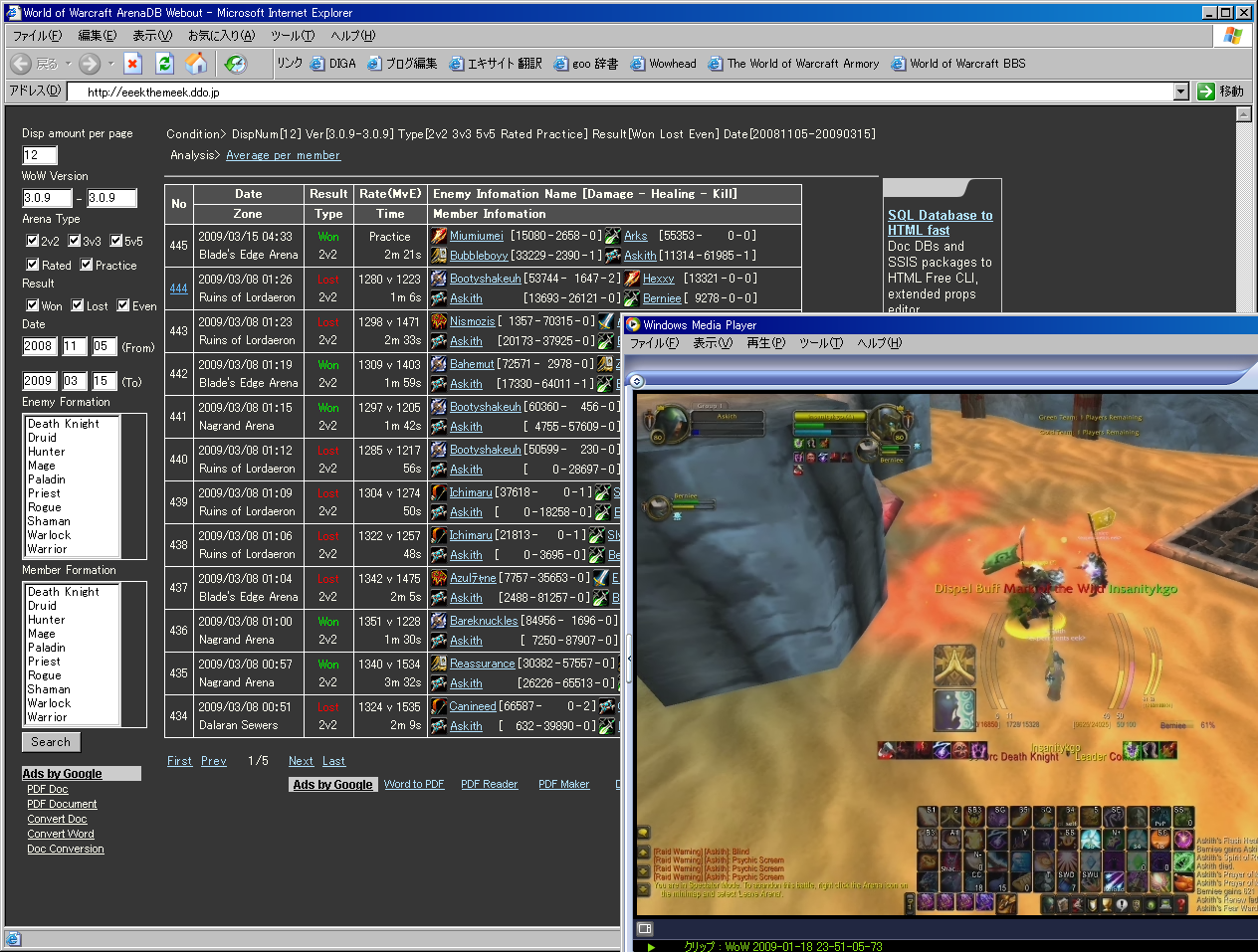Toggle the 5v5 arena type checkbox

[x=115, y=241]
